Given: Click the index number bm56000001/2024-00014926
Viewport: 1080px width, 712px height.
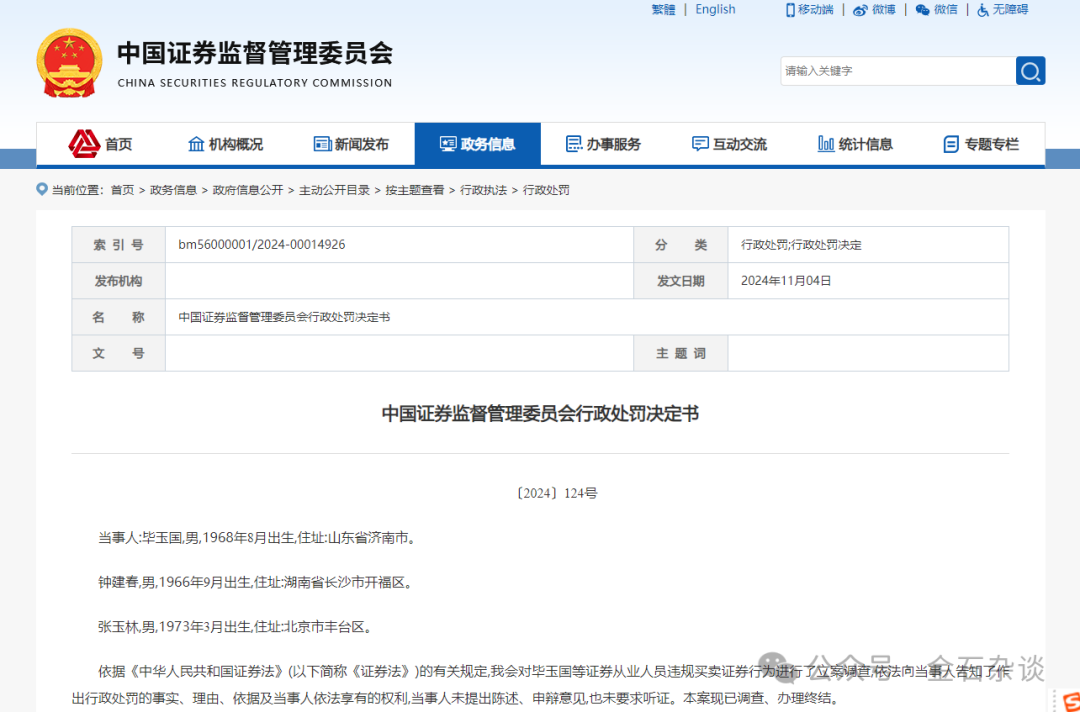Looking at the screenshot, I should tap(262, 244).
